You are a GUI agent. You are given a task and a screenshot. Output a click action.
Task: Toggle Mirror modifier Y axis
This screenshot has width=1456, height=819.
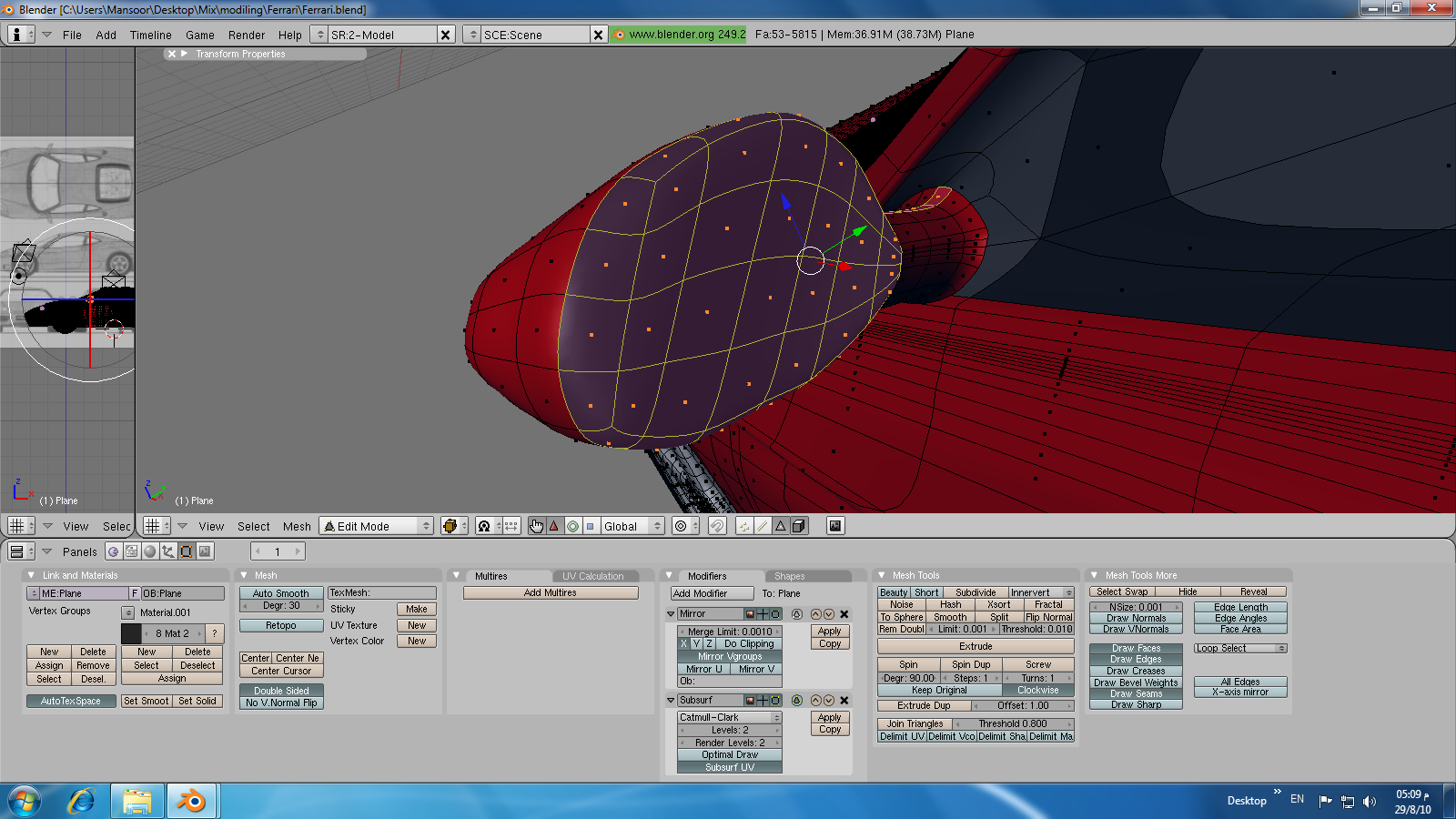[x=697, y=643]
